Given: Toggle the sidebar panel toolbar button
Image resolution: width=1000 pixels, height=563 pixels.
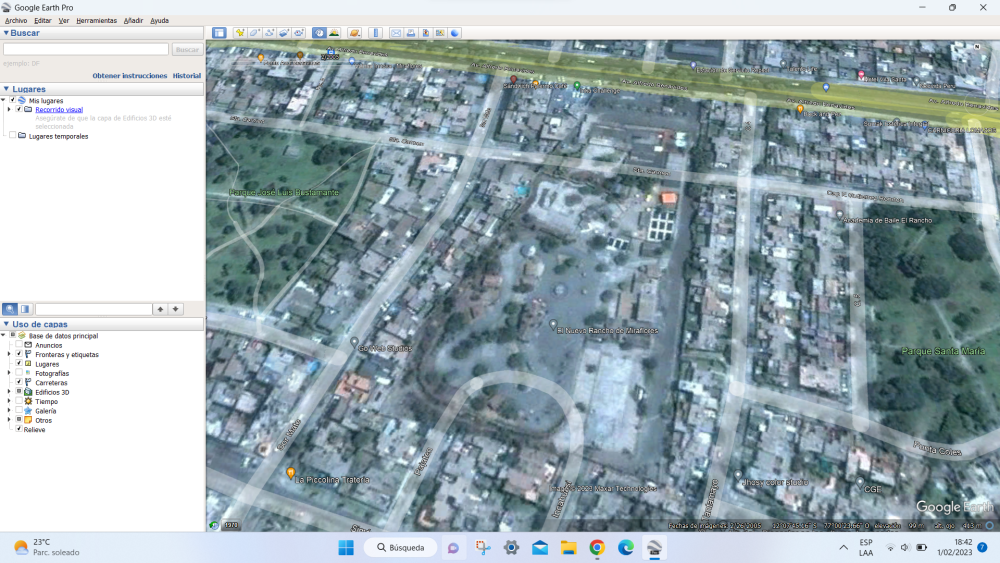Looking at the screenshot, I should 219,33.
